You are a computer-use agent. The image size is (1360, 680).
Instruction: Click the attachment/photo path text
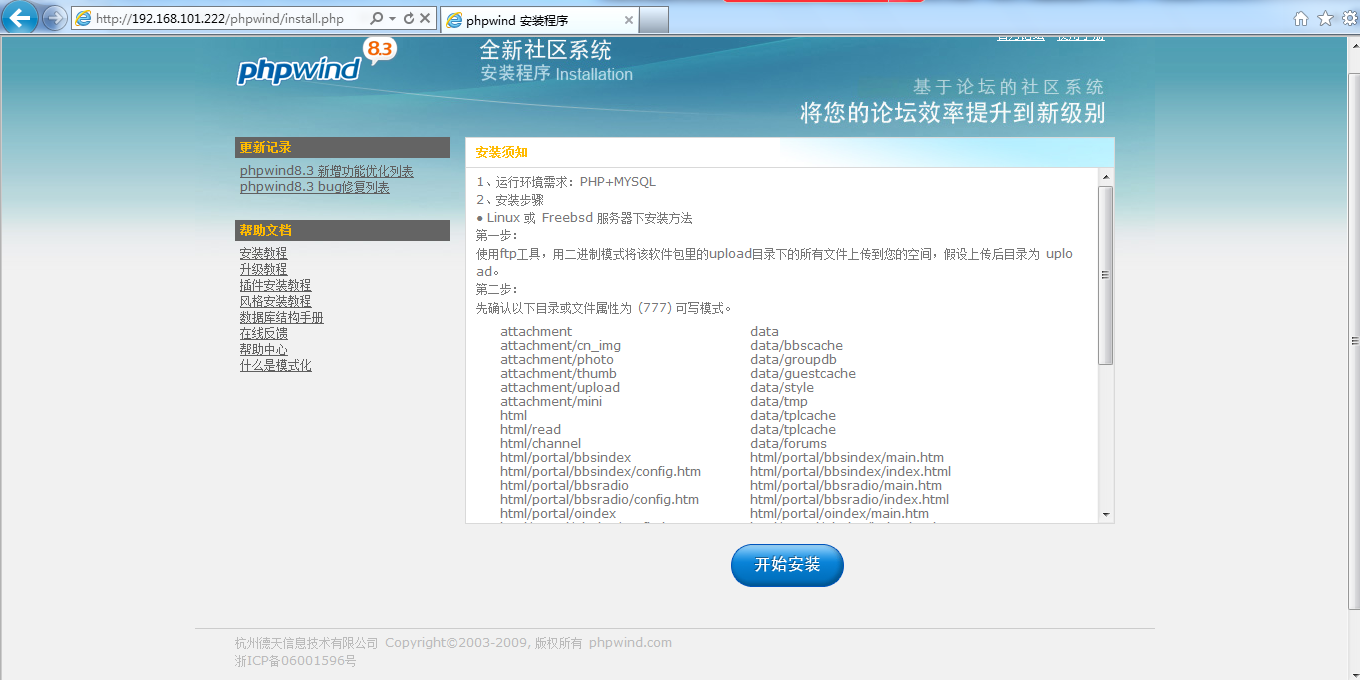pos(557,360)
